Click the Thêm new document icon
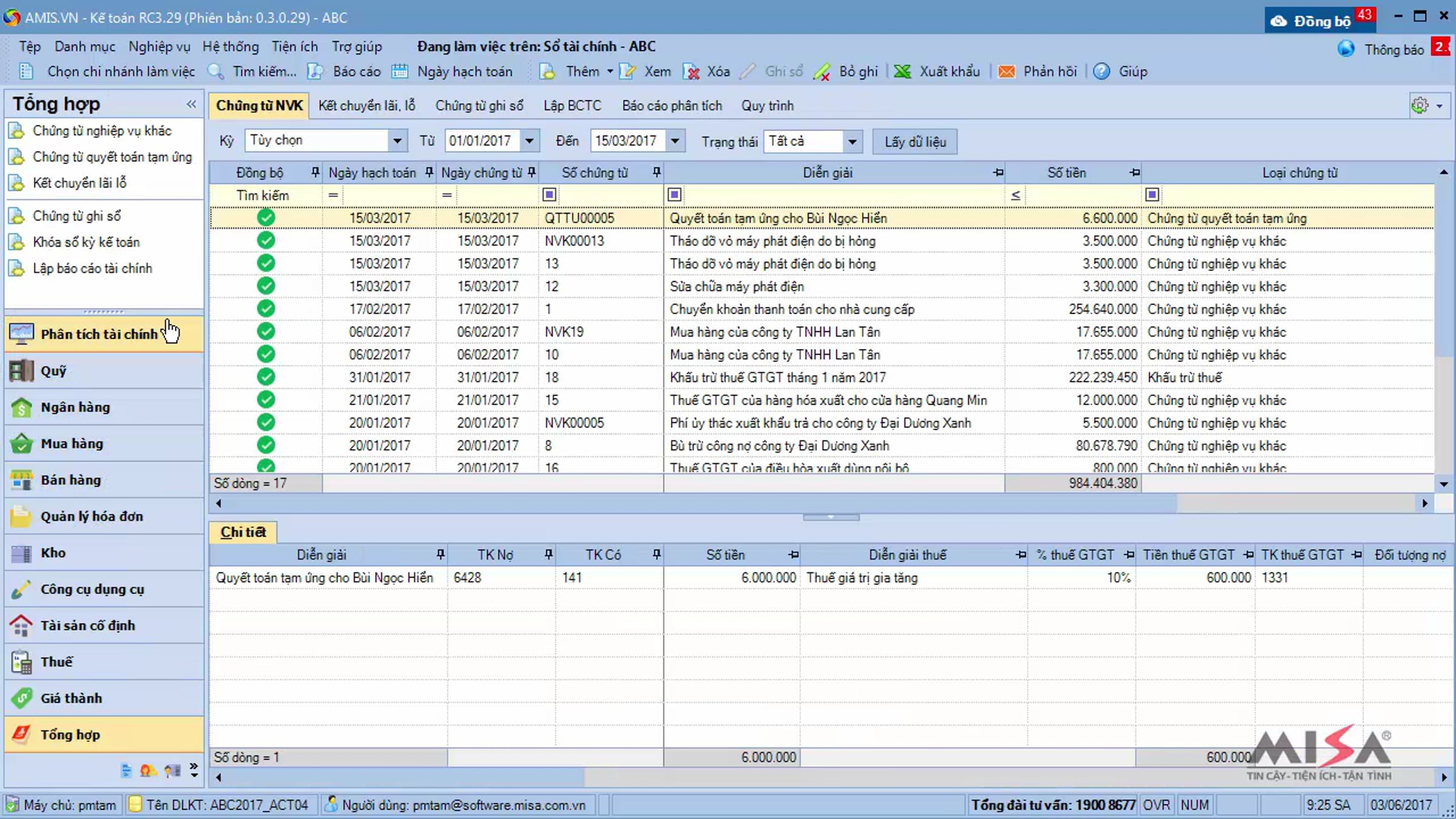This screenshot has width=1456, height=819. point(547,72)
